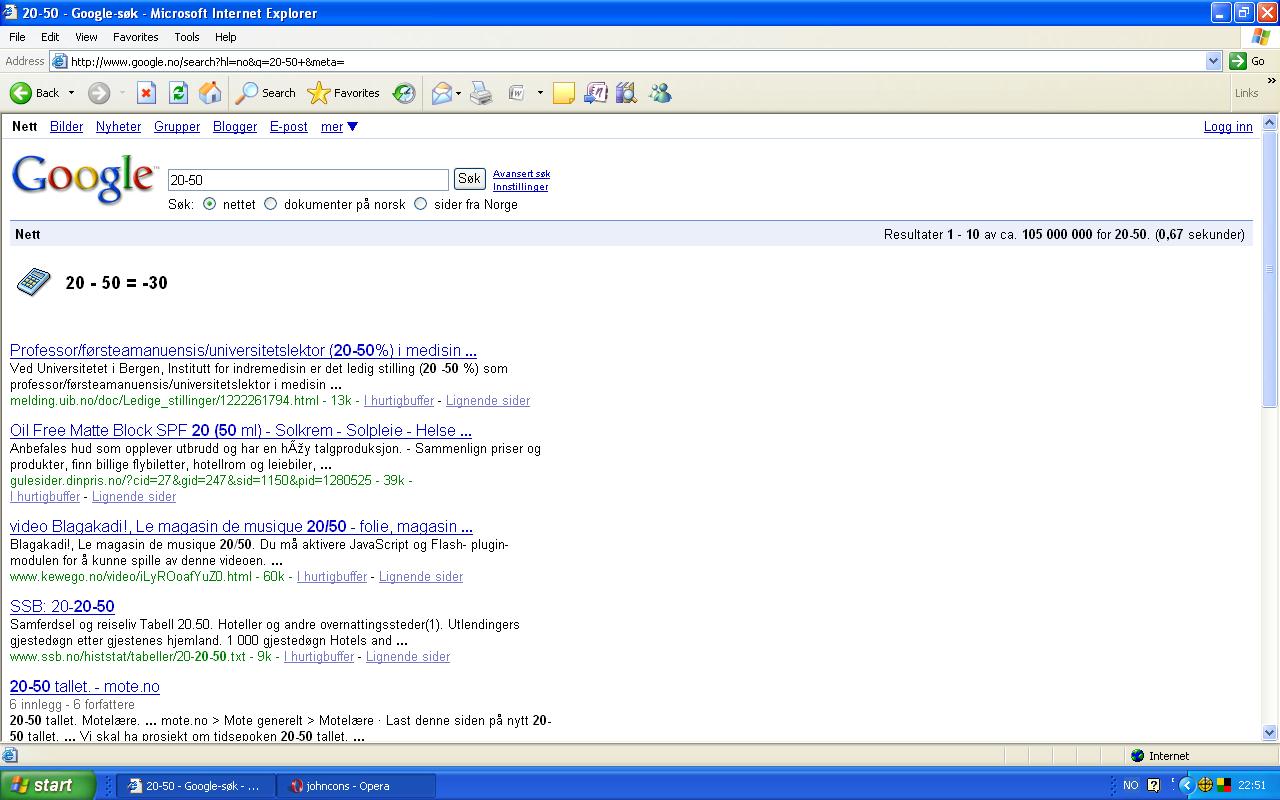Screen dimensions: 1280x800
Task: Select the 'sider fra Norge' radio button
Action: tap(421, 204)
